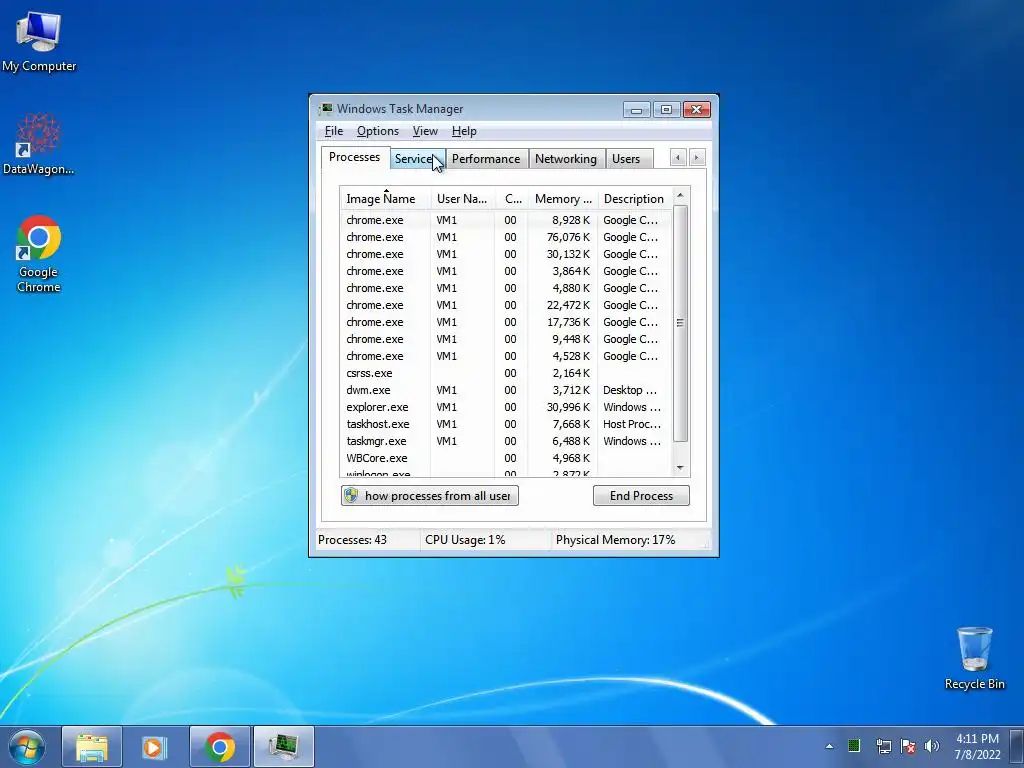Open the Help menu
The width and height of the screenshot is (1024, 768).
(464, 131)
